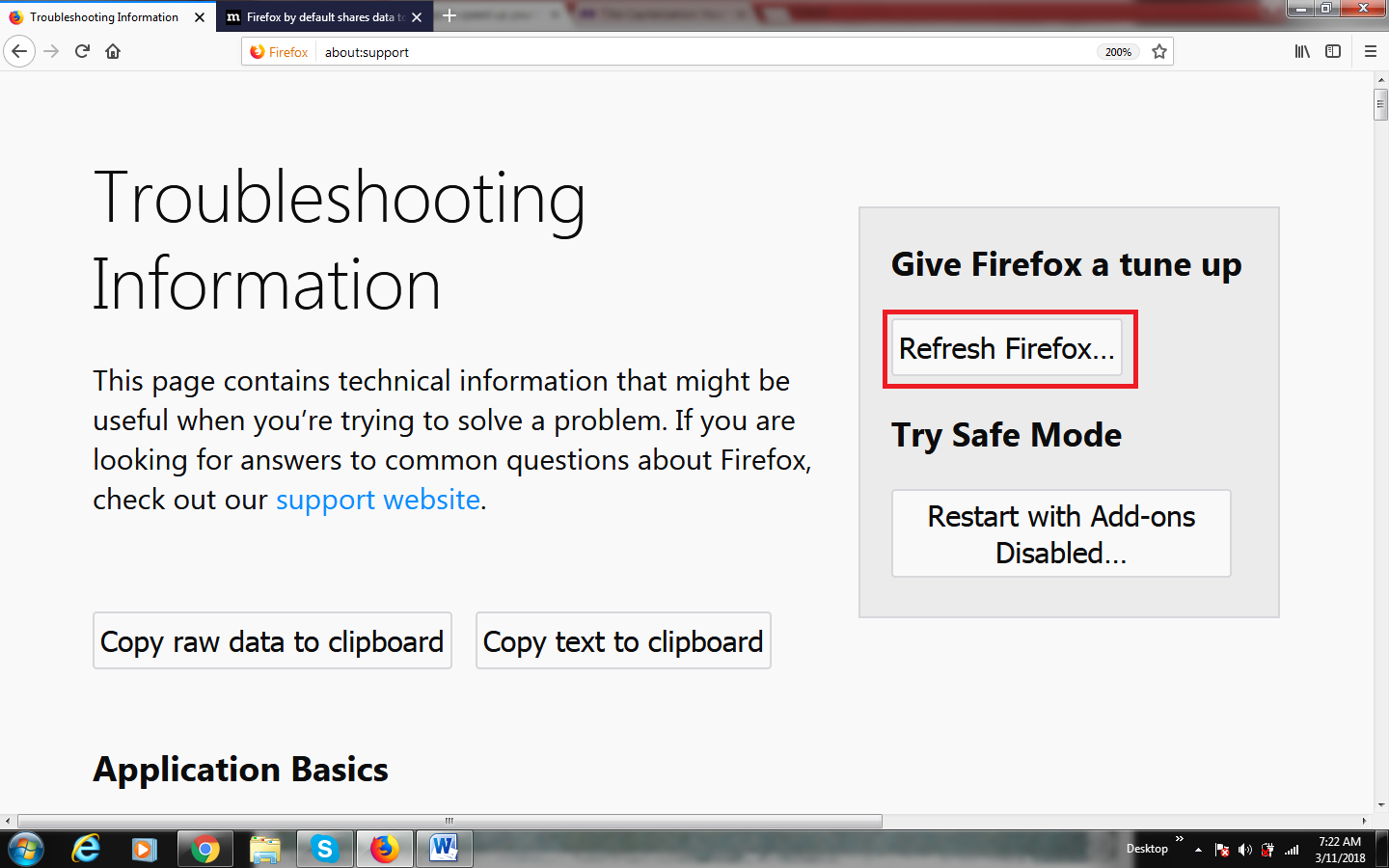Viewport: 1389px width, 868px height.
Task: Open Google Chrome from the taskbar
Action: click(x=204, y=849)
